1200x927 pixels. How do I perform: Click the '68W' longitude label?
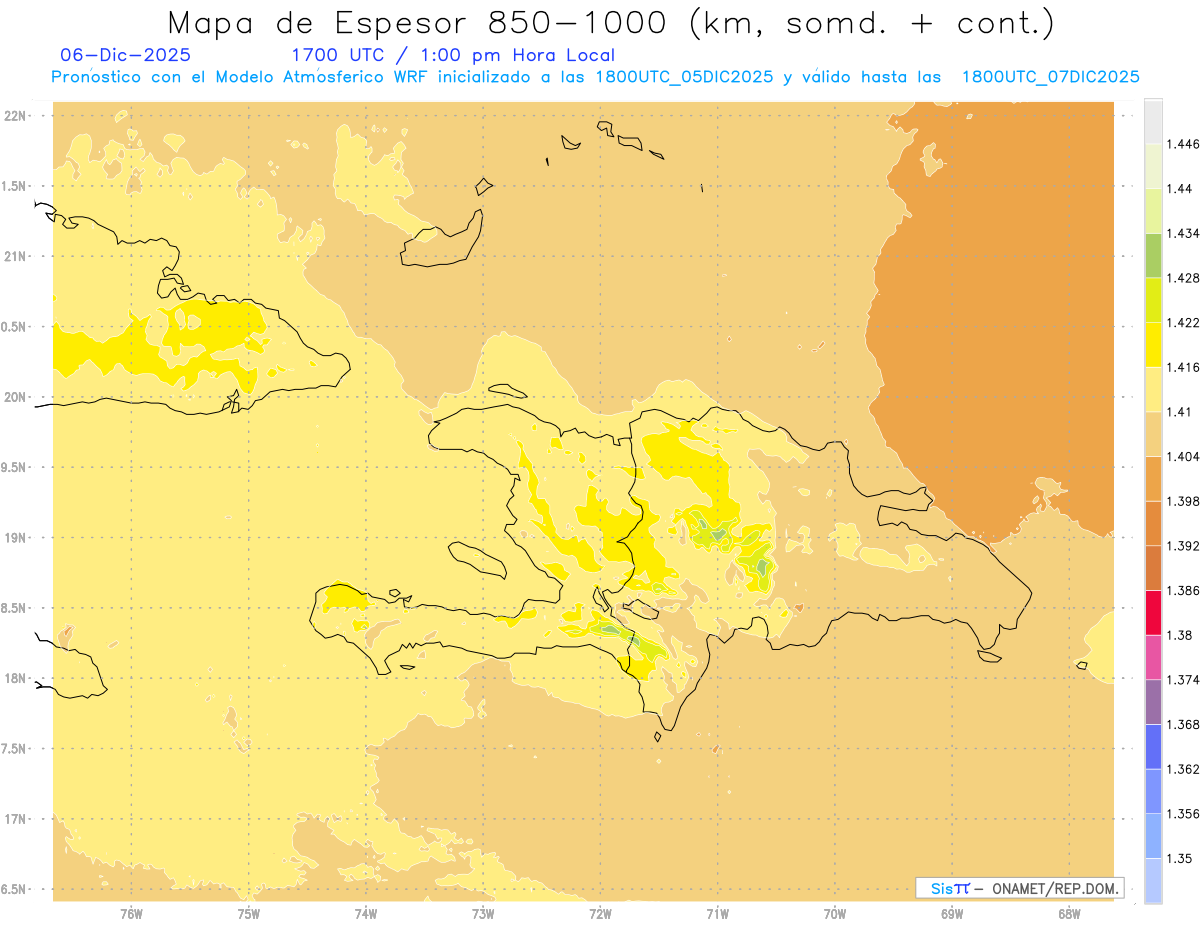1069,913
